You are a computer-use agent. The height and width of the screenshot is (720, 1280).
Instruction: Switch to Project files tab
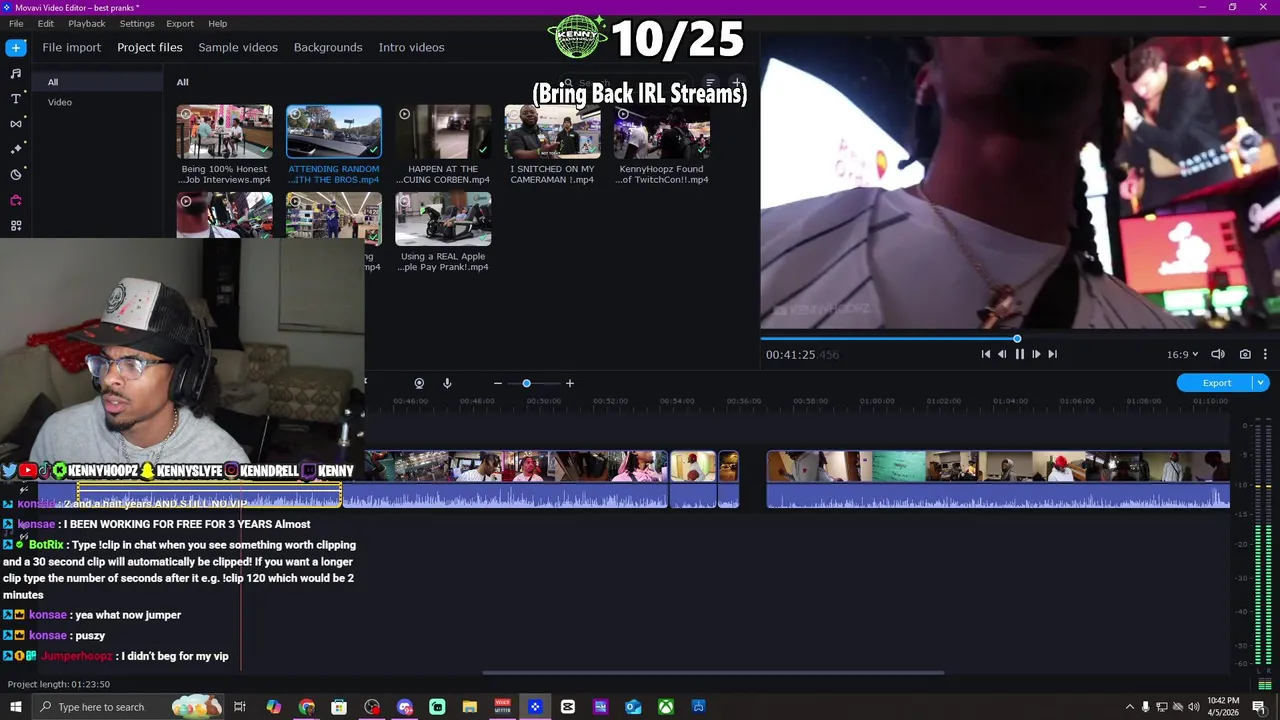(x=150, y=47)
